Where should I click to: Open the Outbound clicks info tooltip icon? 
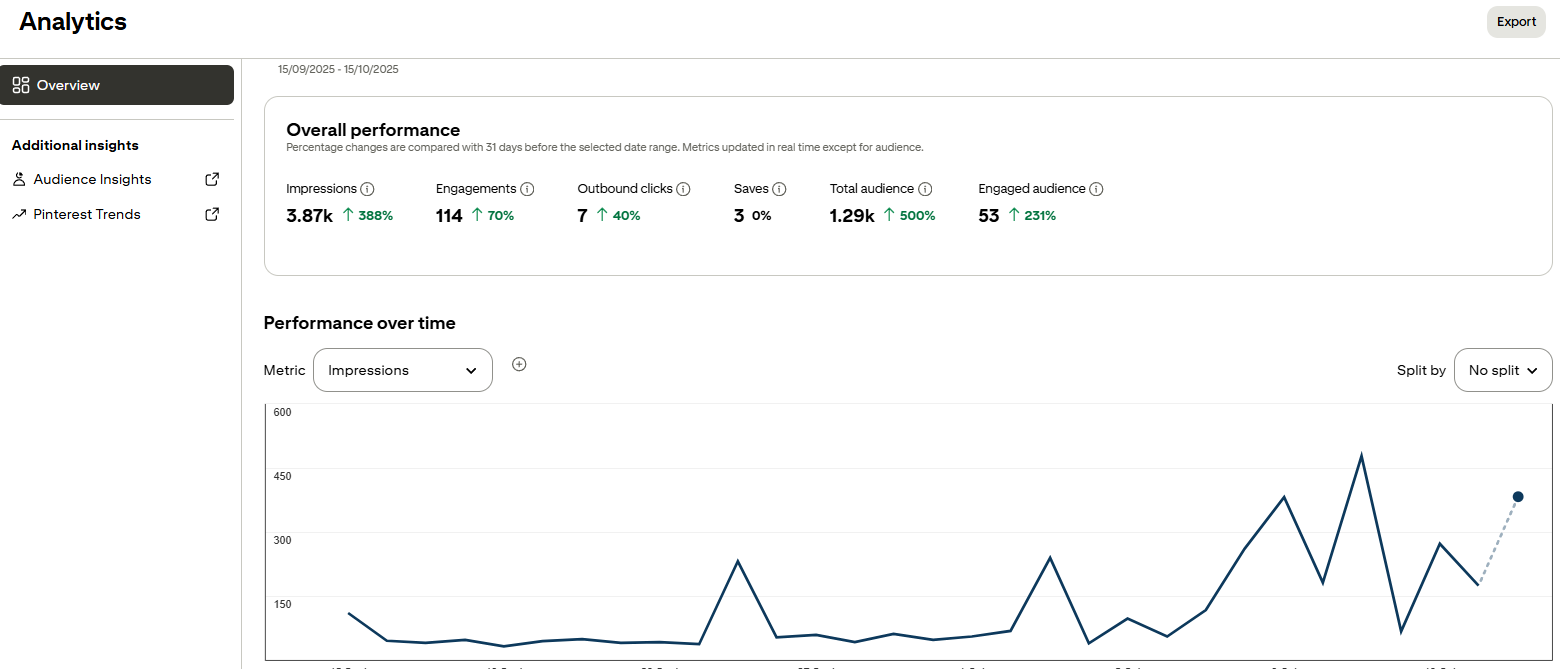(683, 189)
